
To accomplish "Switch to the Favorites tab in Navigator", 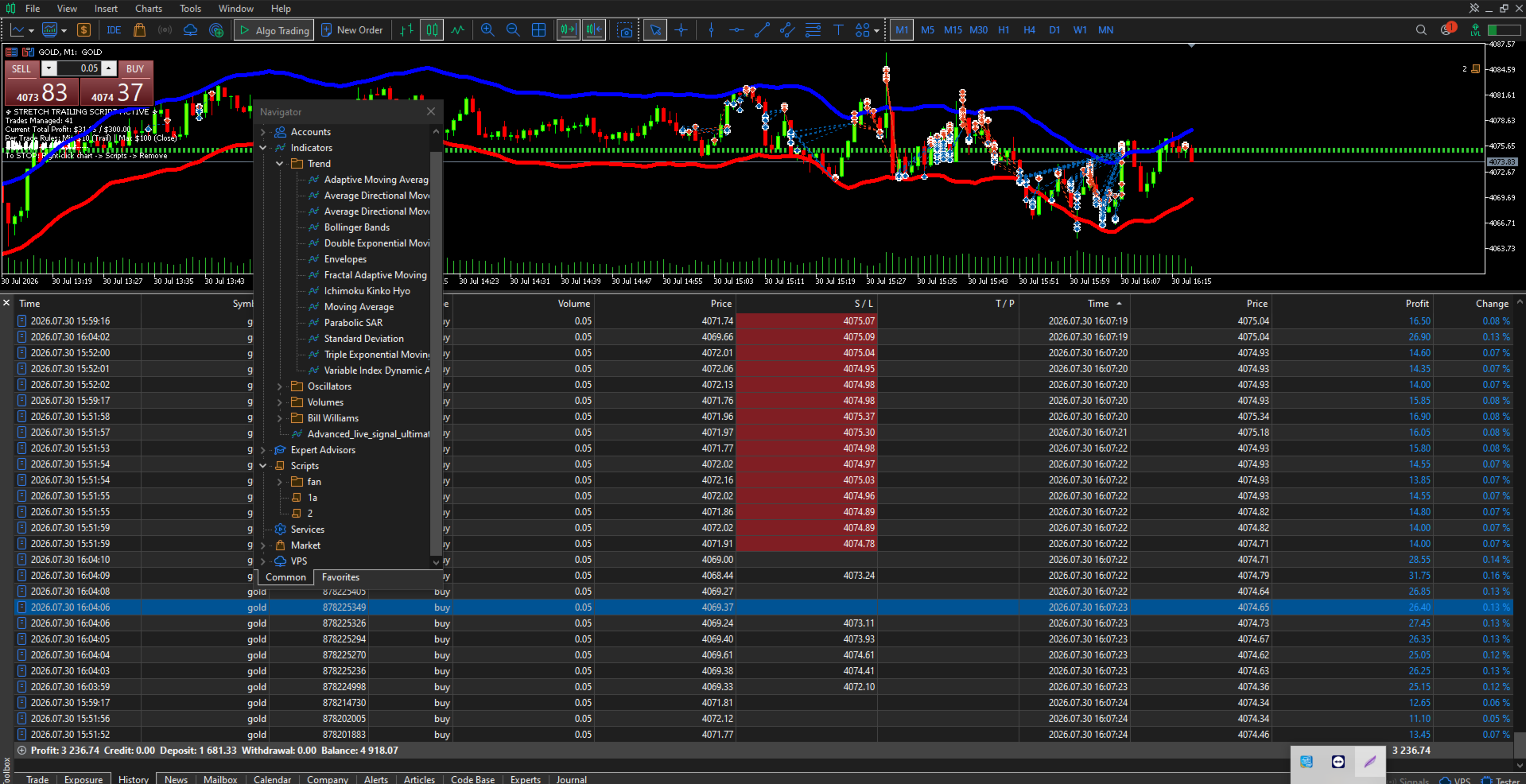I will (x=340, y=577).
